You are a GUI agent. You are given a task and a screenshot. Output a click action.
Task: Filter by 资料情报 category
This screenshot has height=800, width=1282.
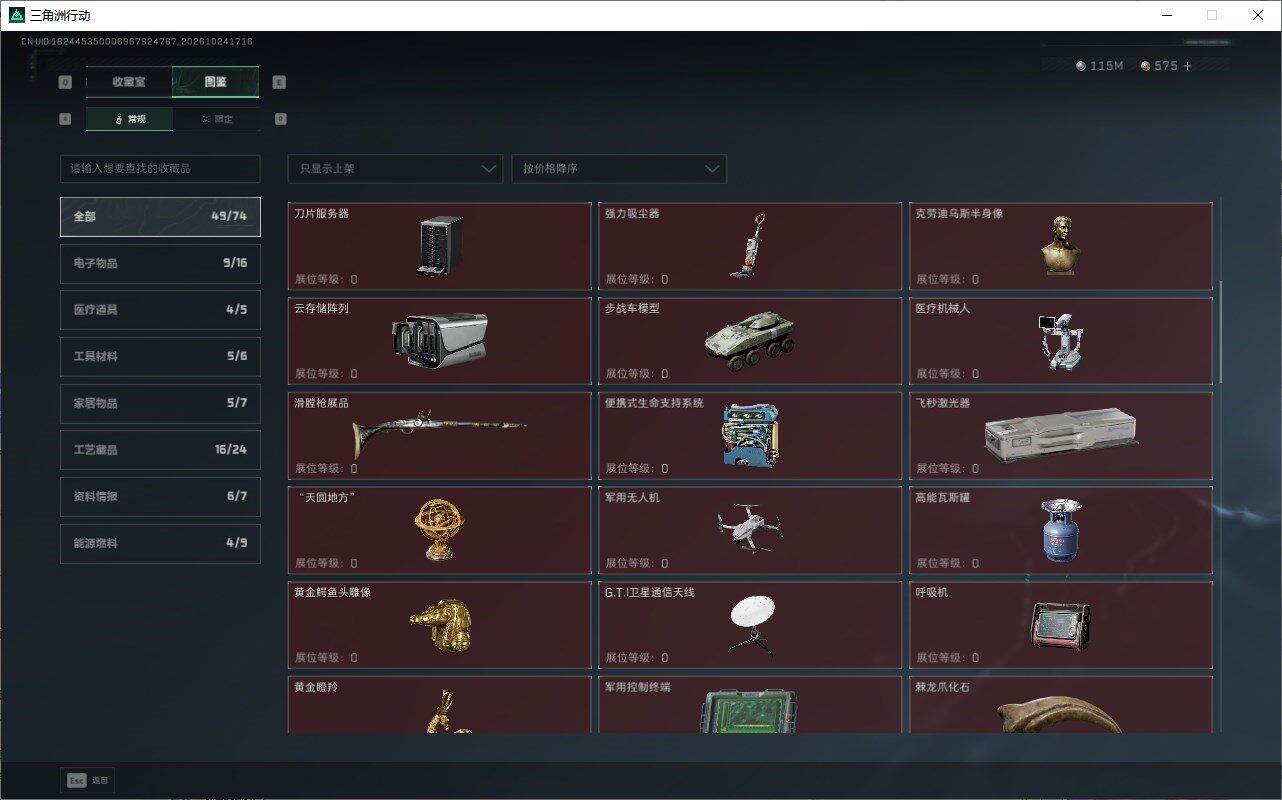coord(160,496)
